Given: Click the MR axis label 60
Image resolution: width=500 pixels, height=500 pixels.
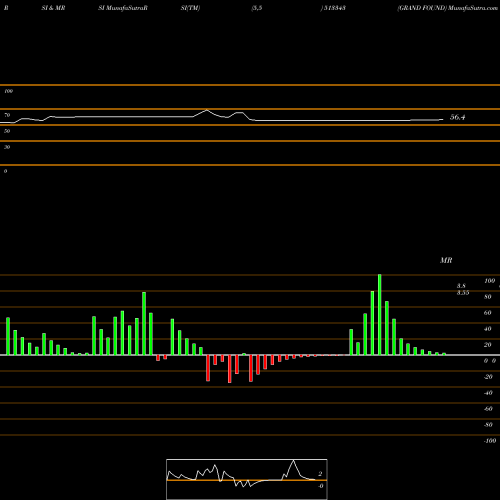Looking at the screenshot, I should pyautogui.click(x=488, y=313).
